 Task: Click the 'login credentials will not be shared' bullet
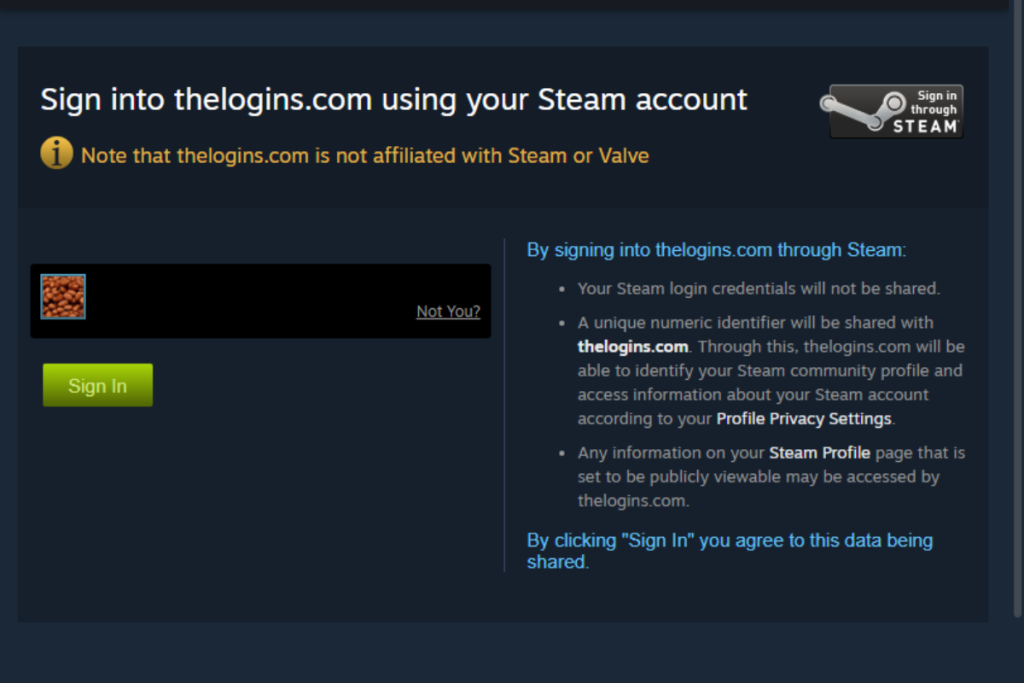758,289
